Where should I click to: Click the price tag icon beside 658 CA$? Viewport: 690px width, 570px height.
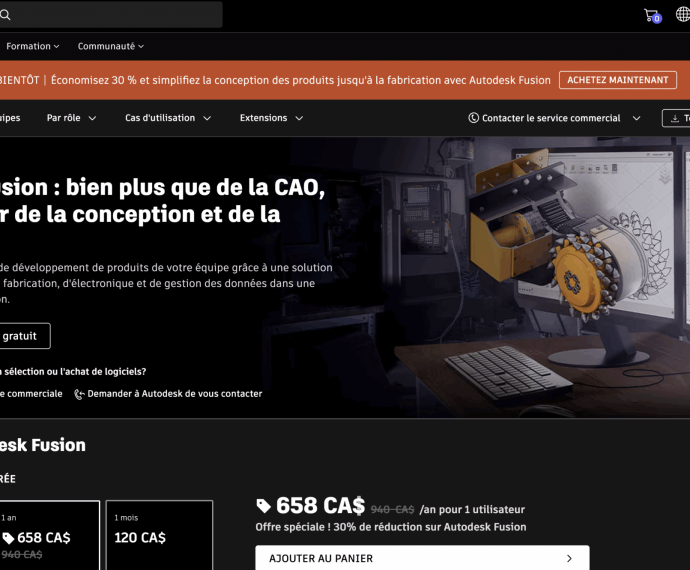click(x=264, y=506)
